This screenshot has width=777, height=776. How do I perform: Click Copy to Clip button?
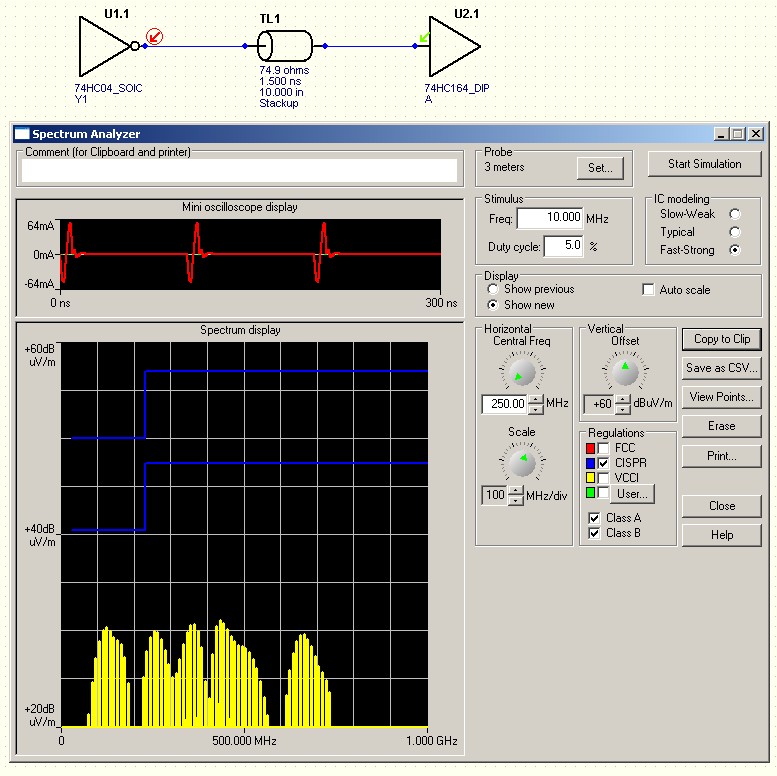pos(722,339)
